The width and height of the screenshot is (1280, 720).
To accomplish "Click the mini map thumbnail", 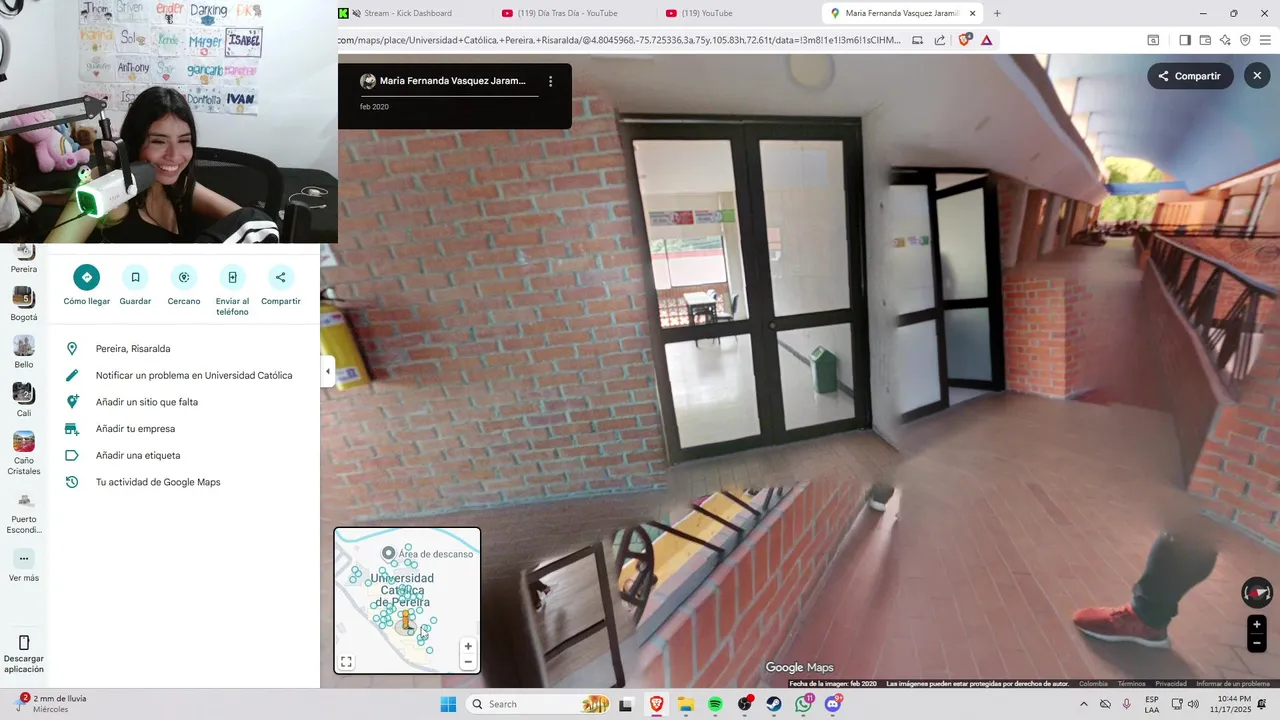I will (407, 600).
